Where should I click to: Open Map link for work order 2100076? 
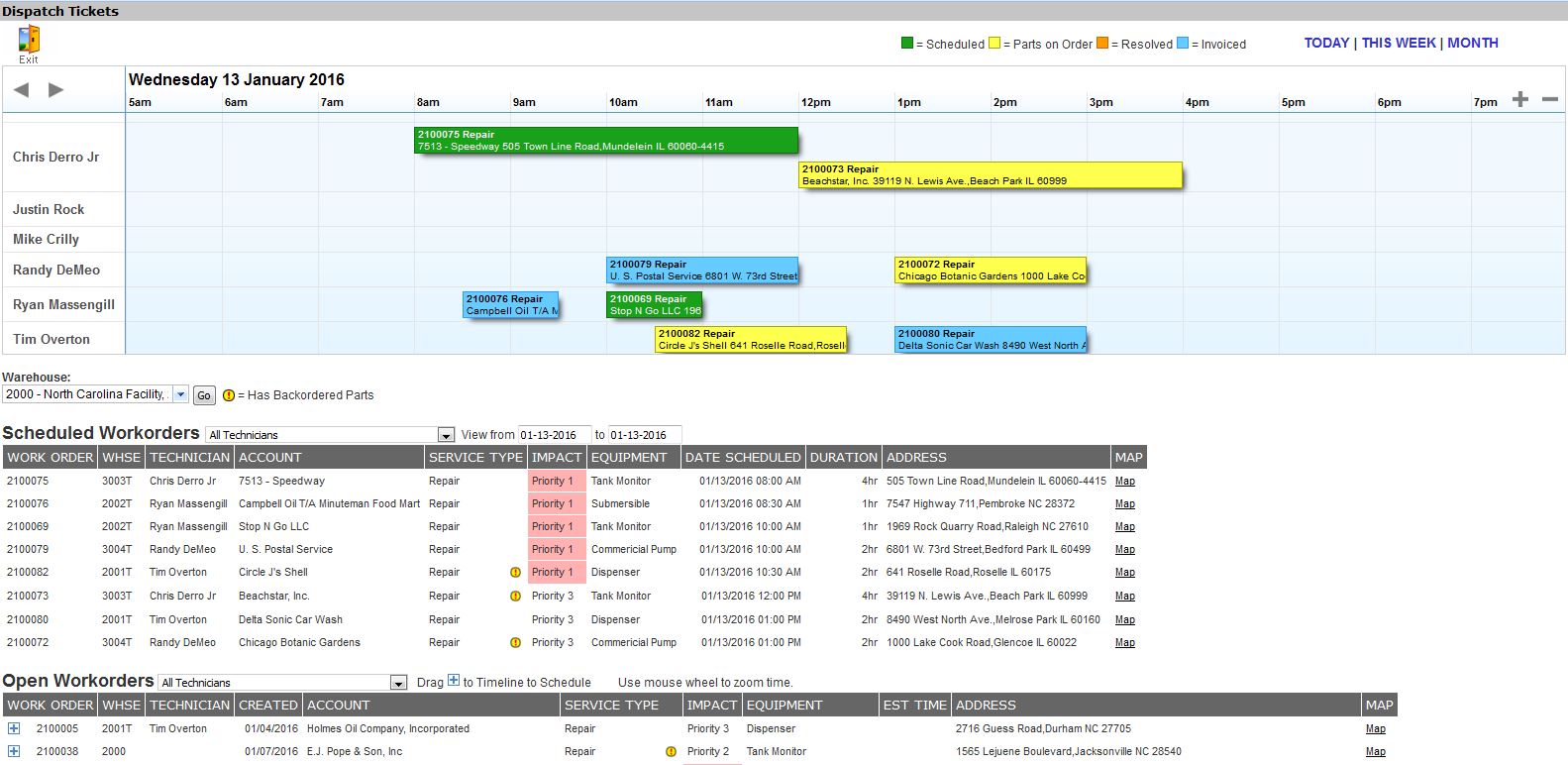pyautogui.click(x=1125, y=504)
